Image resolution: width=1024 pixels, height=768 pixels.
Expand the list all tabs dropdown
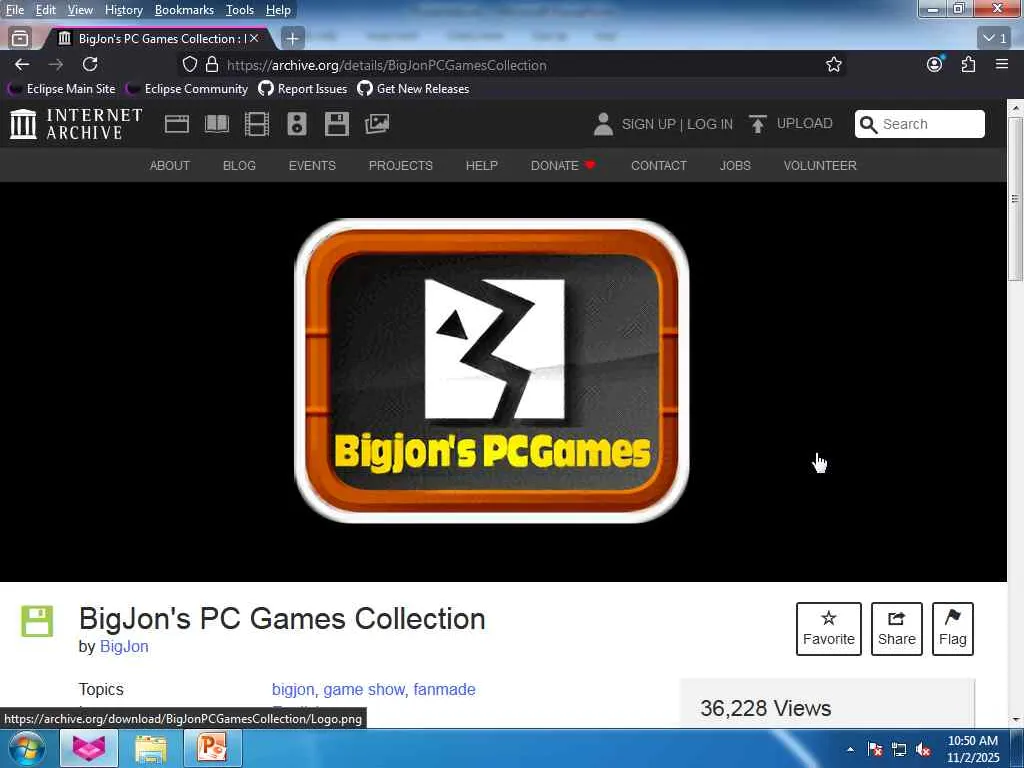pyautogui.click(x=995, y=39)
